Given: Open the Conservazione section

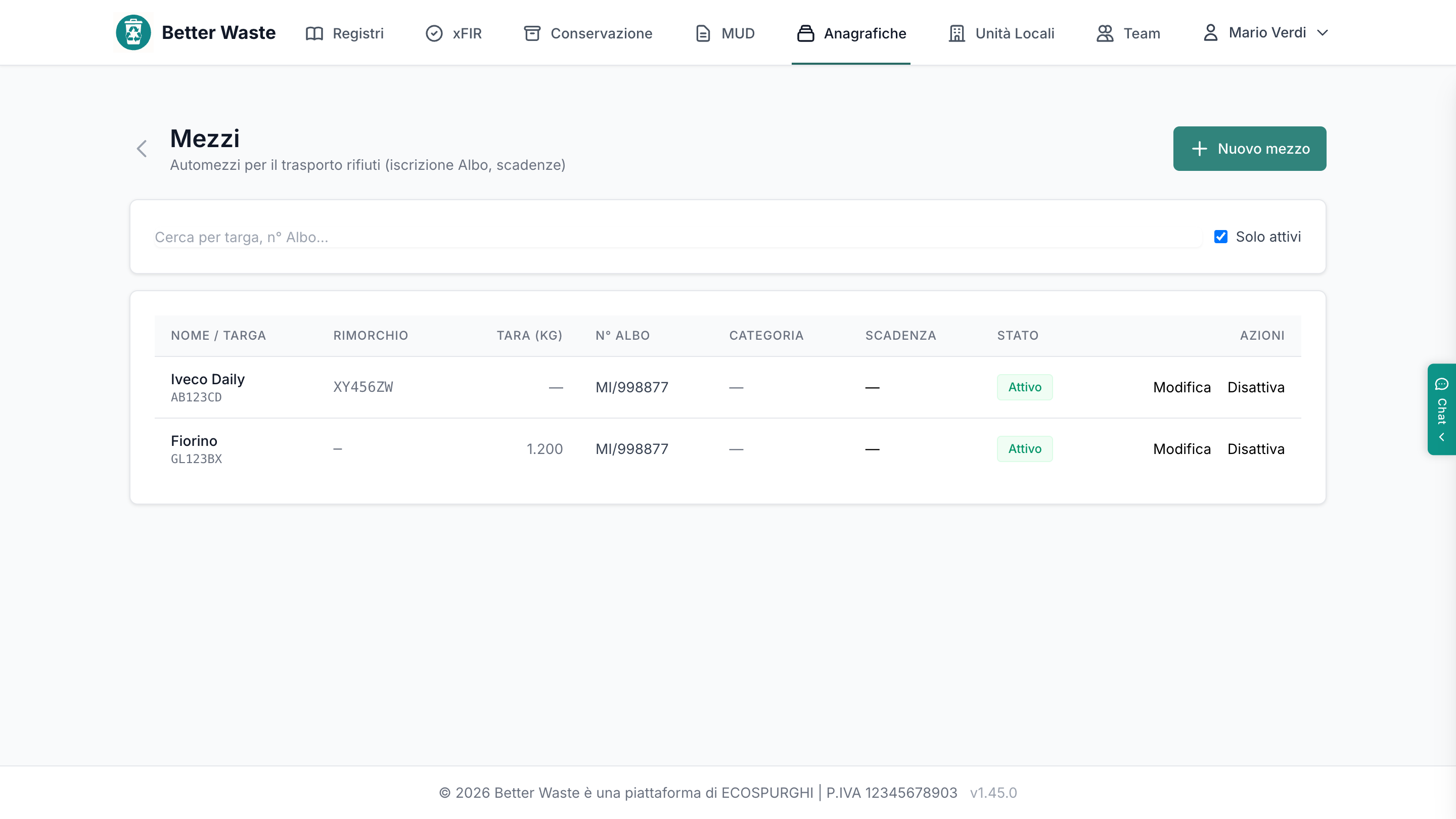Looking at the screenshot, I should coord(588,33).
